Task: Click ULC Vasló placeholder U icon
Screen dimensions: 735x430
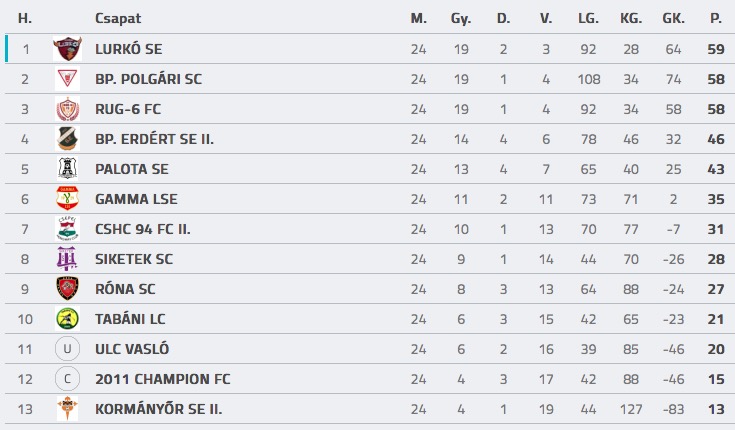Action: pos(67,349)
